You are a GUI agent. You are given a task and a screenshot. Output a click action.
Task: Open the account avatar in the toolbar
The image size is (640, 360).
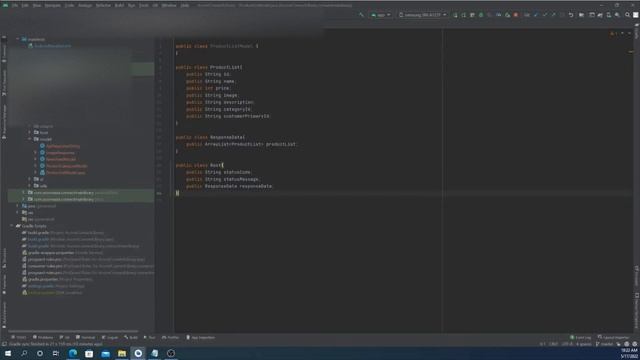[x=636, y=15]
